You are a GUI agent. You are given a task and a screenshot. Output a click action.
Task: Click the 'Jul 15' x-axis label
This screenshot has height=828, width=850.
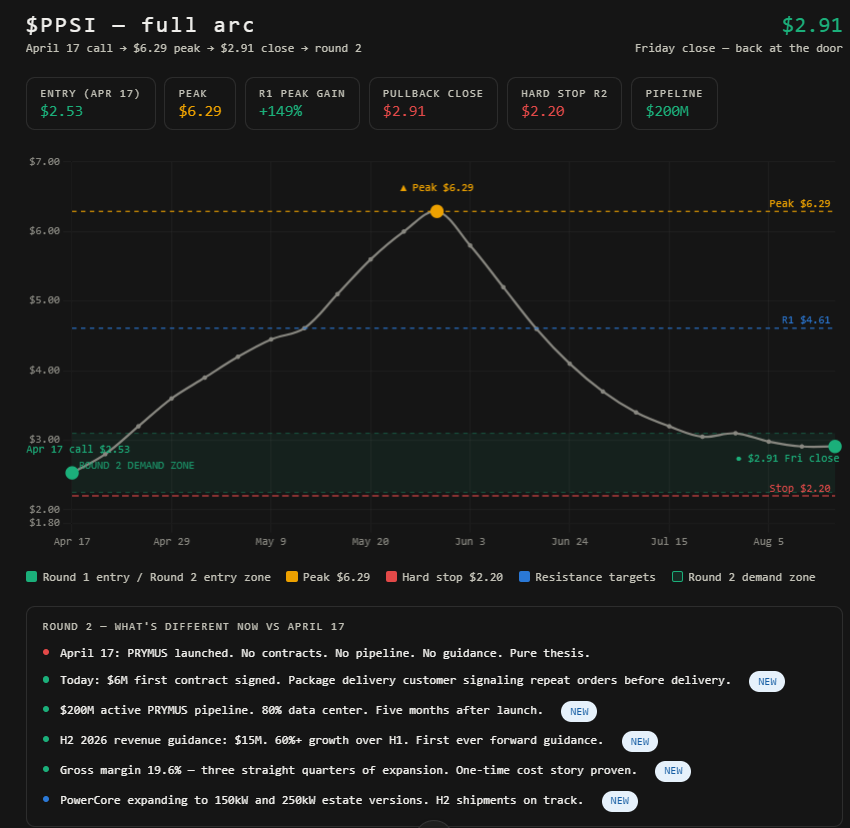coord(669,541)
